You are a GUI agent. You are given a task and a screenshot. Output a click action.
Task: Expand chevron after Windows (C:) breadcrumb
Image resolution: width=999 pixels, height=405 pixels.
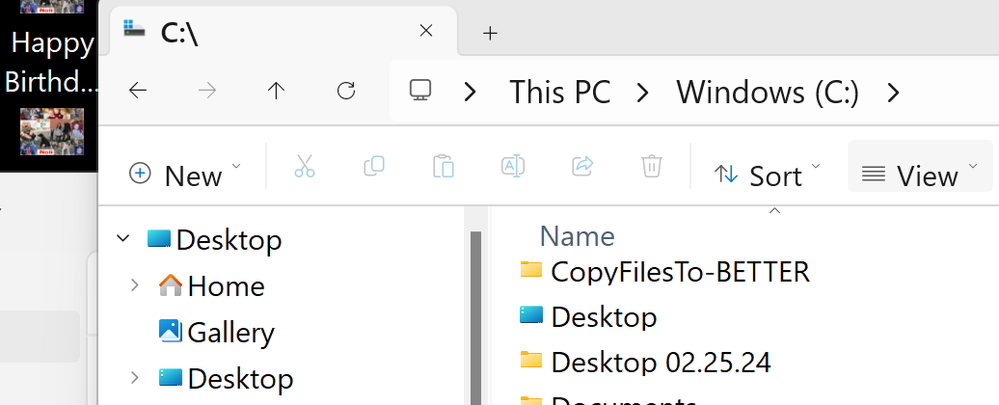point(893,93)
